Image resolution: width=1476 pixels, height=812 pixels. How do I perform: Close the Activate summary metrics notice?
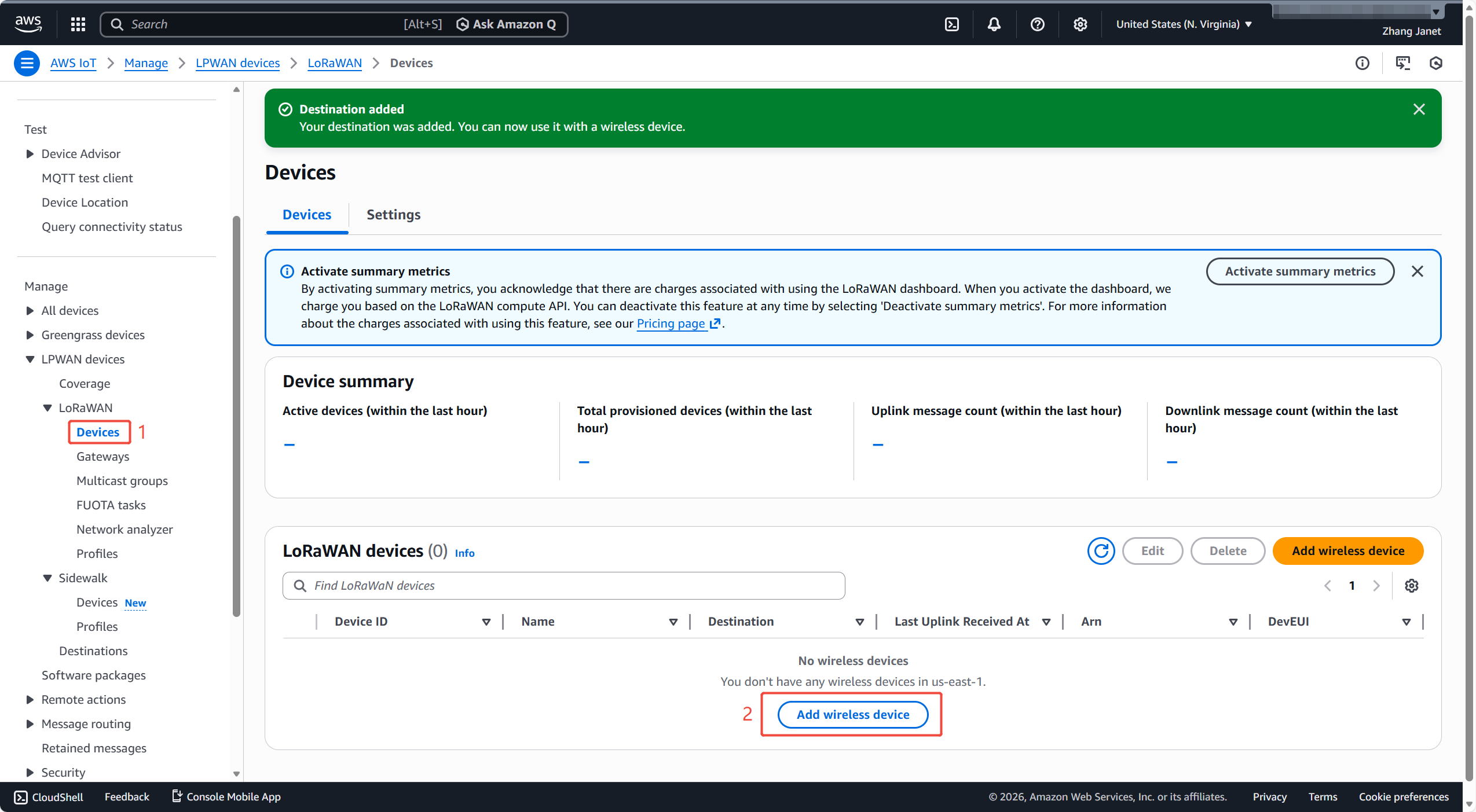(x=1417, y=271)
